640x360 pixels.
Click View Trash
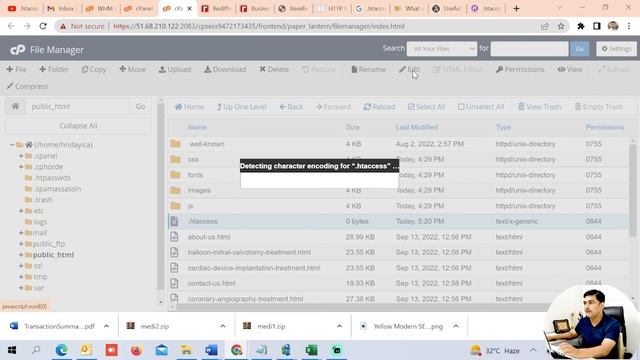click(539, 107)
